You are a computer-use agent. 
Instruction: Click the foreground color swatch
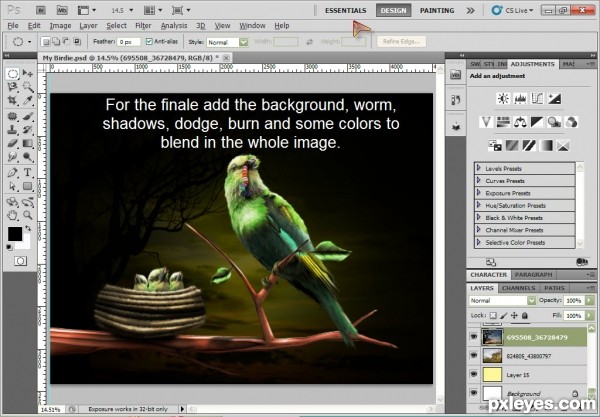[15, 234]
